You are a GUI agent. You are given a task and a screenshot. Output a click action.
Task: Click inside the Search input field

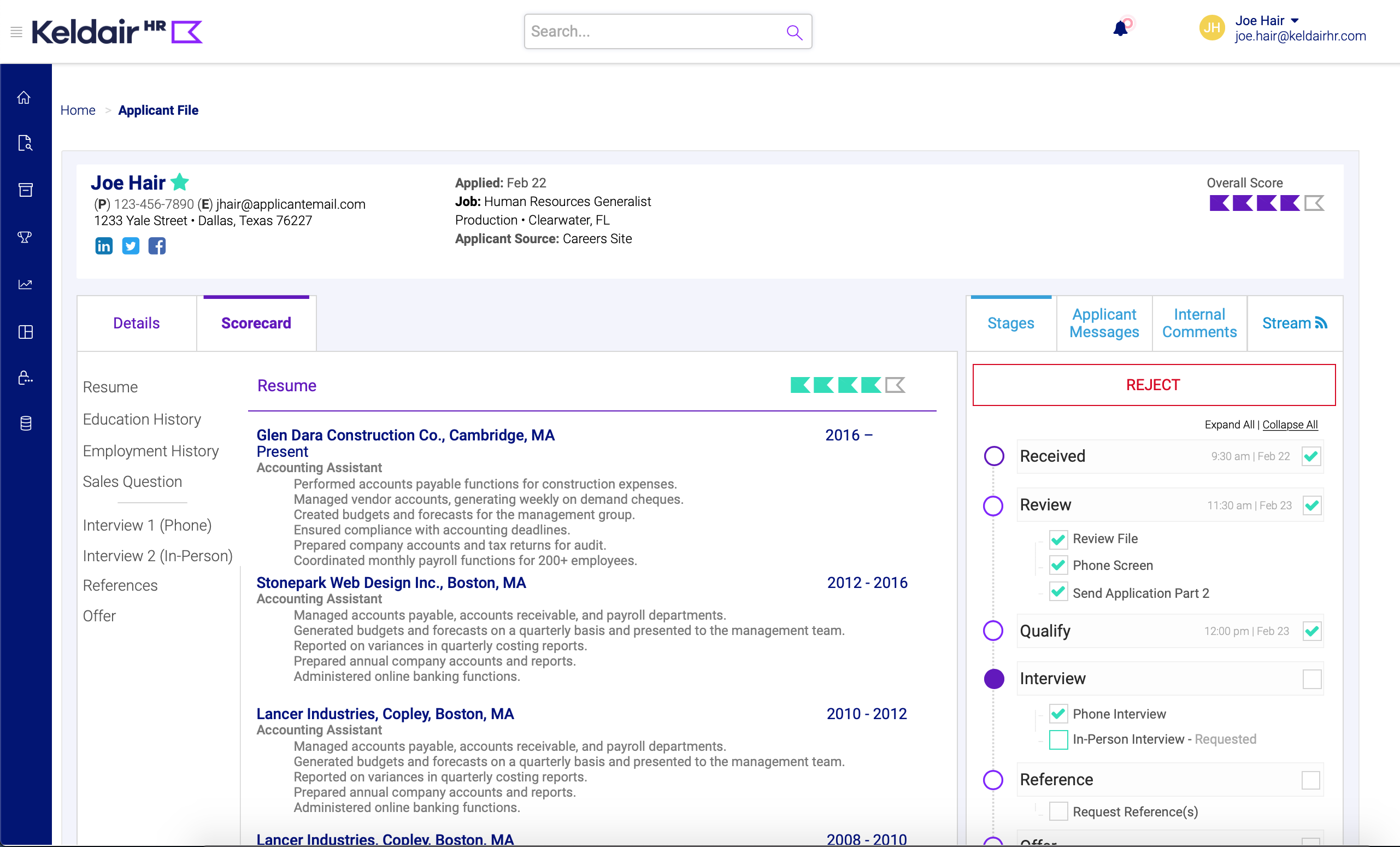tap(654, 31)
